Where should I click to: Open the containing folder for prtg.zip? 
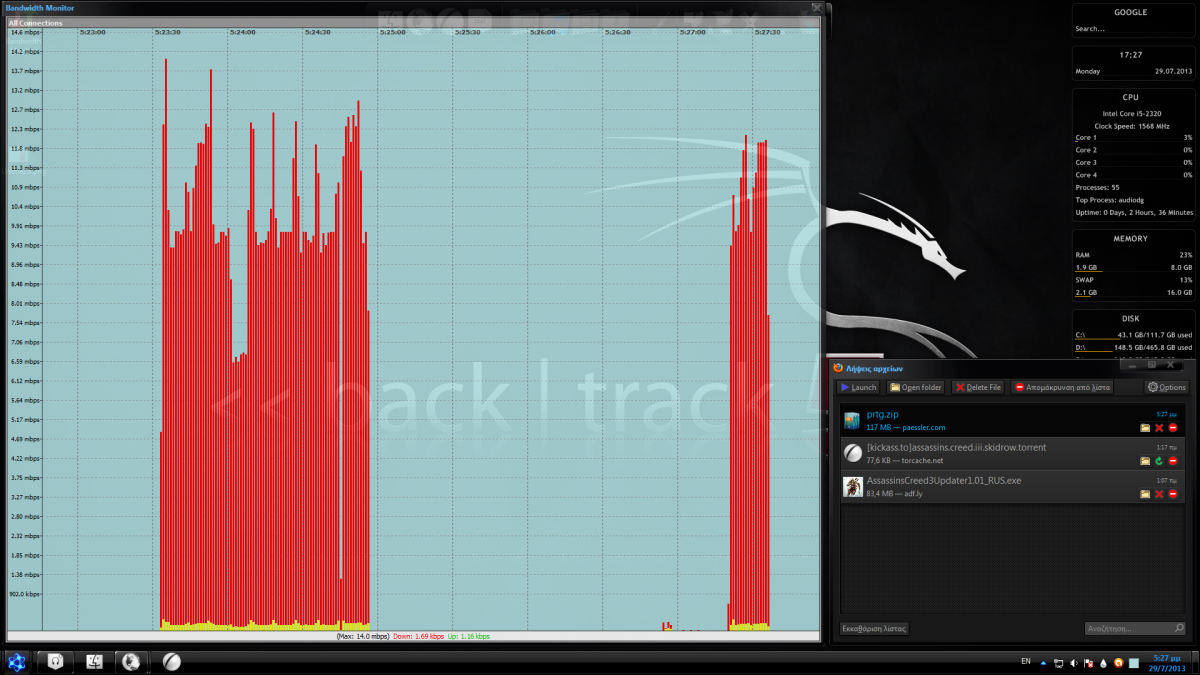pyautogui.click(x=1145, y=427)
